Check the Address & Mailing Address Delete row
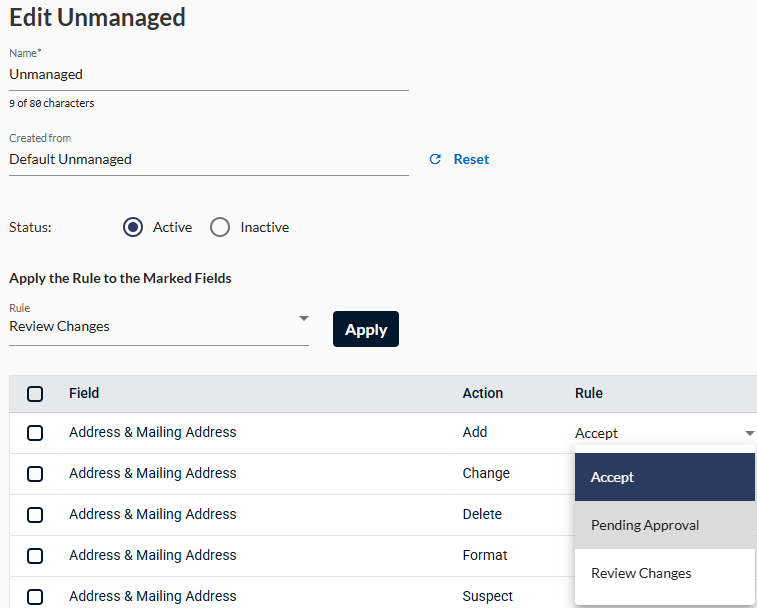Image resolution: width=757 pixels, height=608 pixels. pos(35,515)
